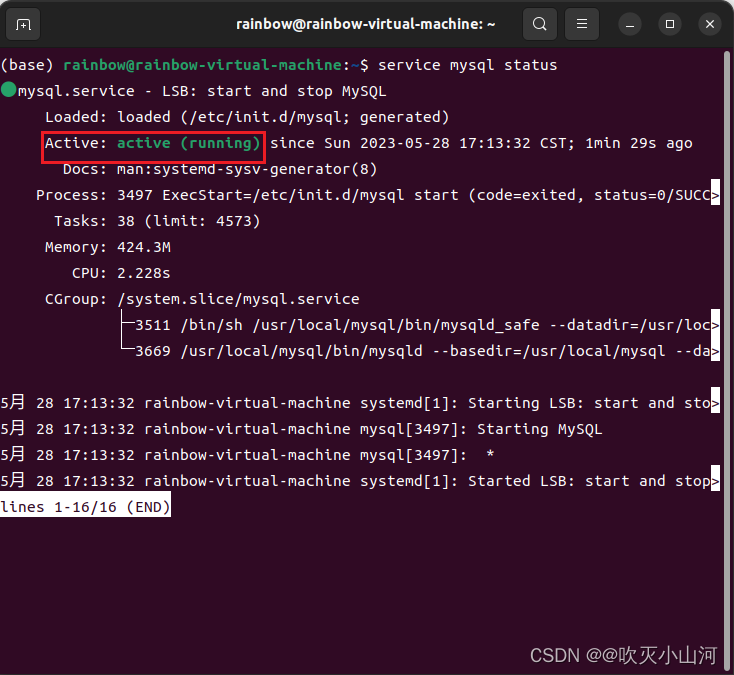Minimize the terminal window
Screen dimensions: 734x675
[x=630, y=24]
